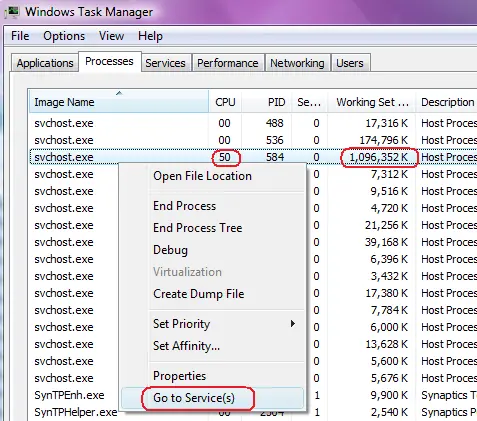Open the Options menu

[x=64, y=36]
